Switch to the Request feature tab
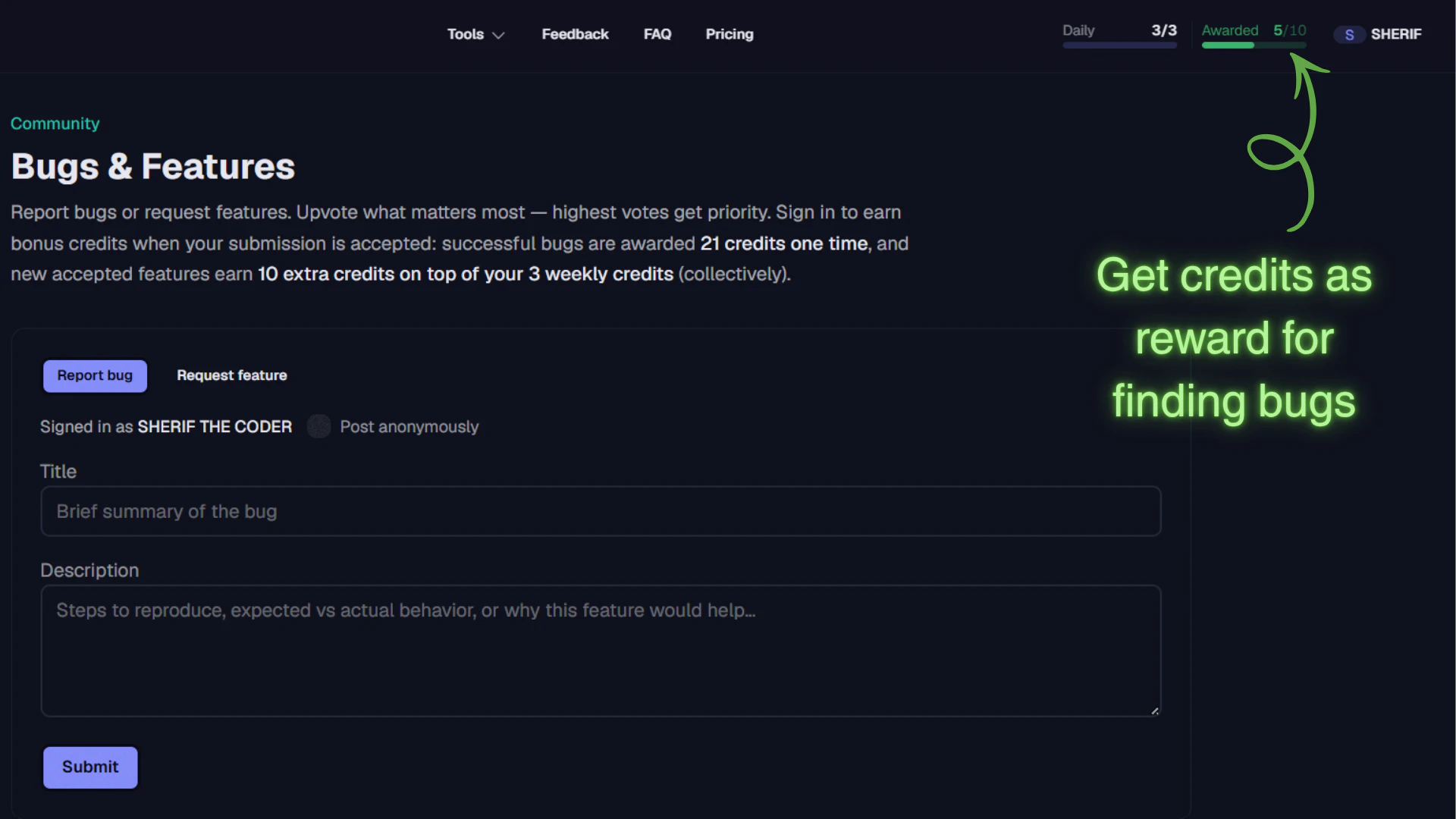 tap(231, 375)
